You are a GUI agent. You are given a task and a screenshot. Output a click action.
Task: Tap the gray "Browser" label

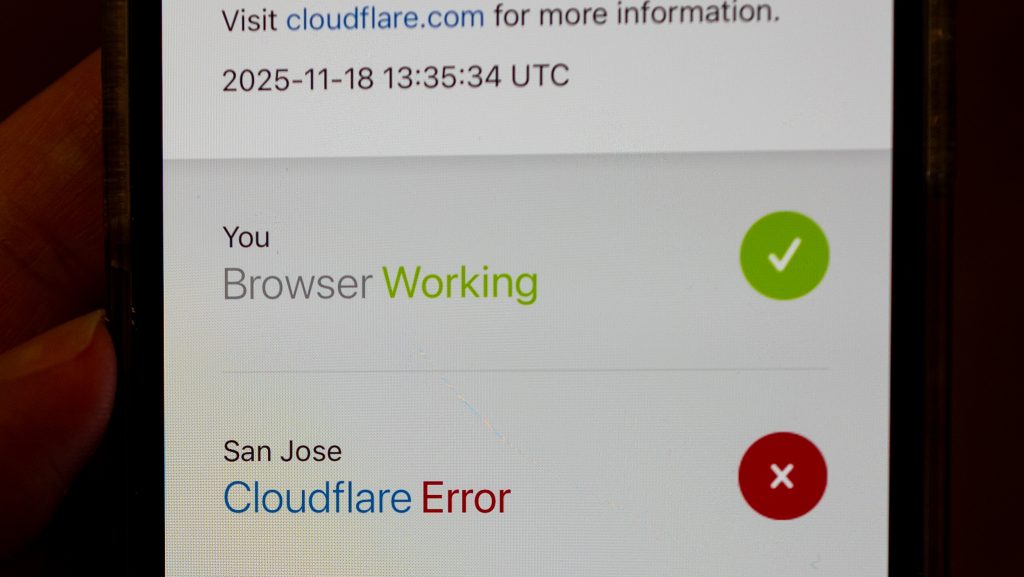pos(298,285)
